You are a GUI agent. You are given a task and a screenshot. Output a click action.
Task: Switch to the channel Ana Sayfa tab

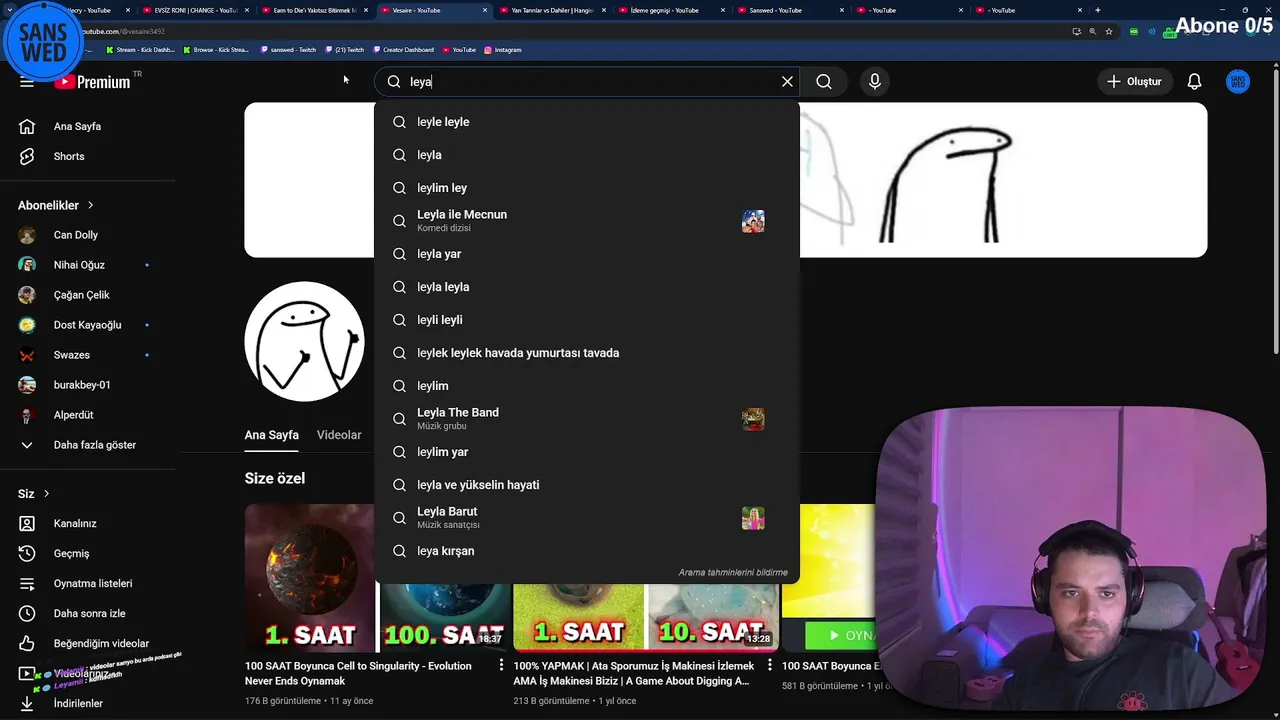click(x=272, y=435)
